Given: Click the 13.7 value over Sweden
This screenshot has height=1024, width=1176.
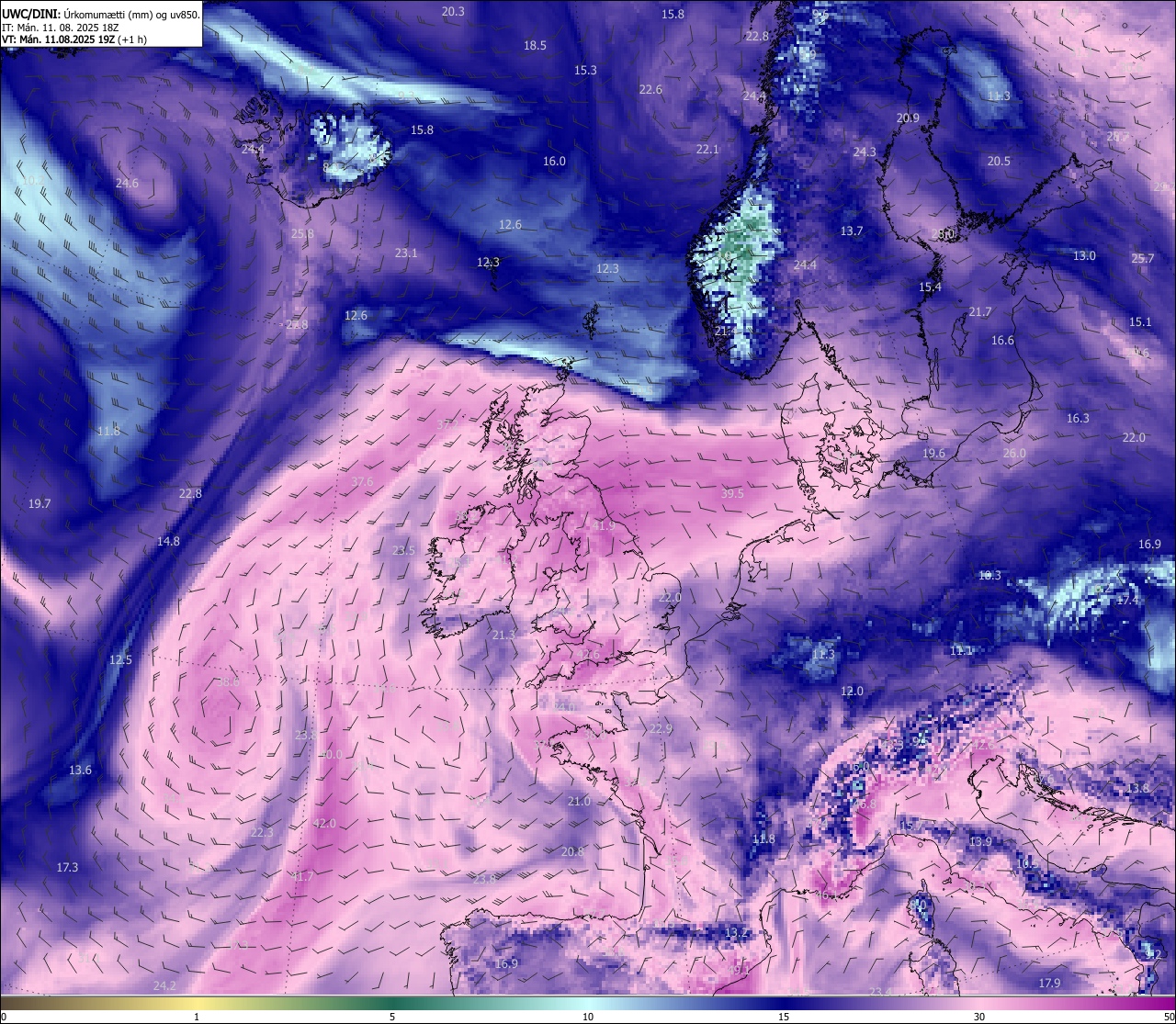Looking at the screenshot, I should pos(852,231).
